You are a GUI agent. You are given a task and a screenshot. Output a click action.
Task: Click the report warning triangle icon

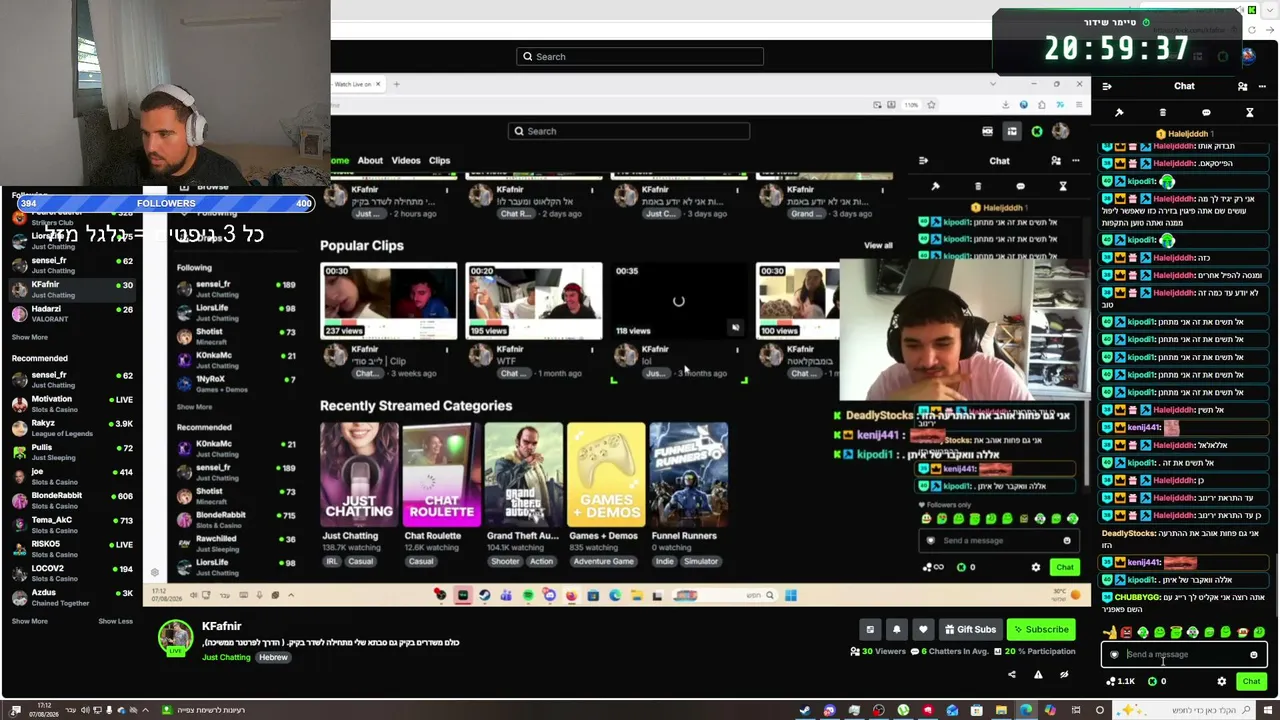pyautogui.click(x=1038, y=674)
